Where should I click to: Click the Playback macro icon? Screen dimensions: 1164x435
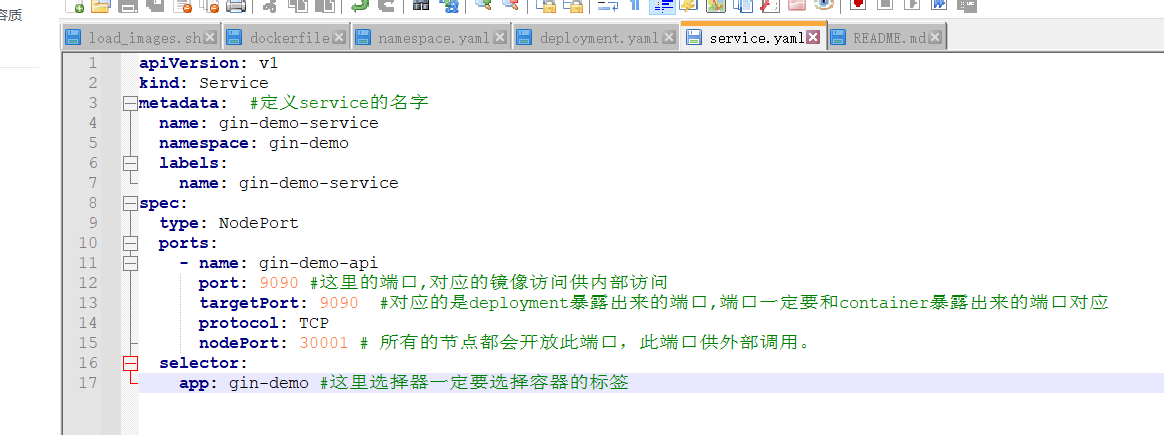(912, 6)
